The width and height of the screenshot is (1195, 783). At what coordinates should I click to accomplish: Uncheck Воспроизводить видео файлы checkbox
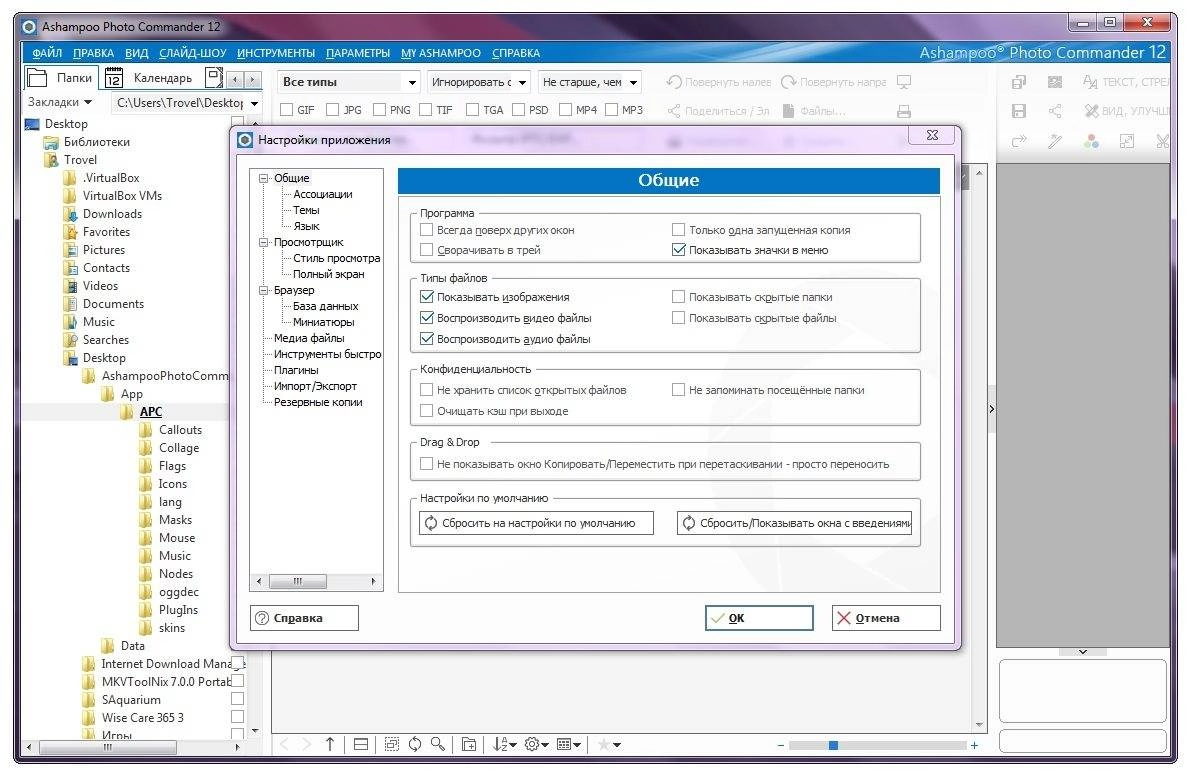click(427, 318)
